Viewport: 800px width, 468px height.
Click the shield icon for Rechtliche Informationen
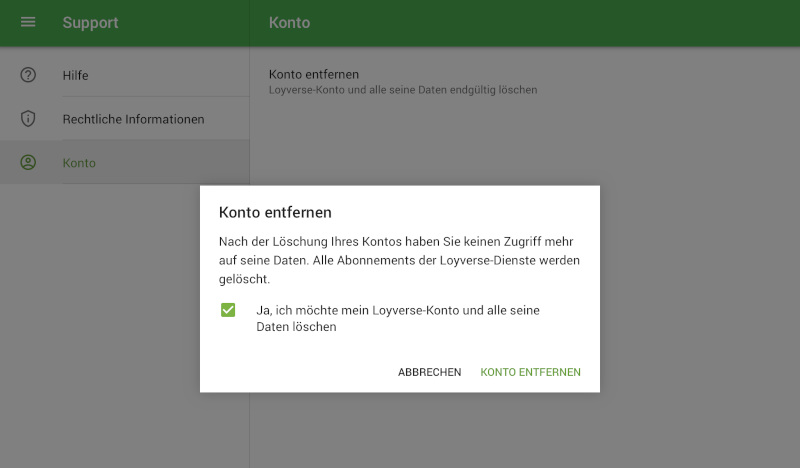28,118
